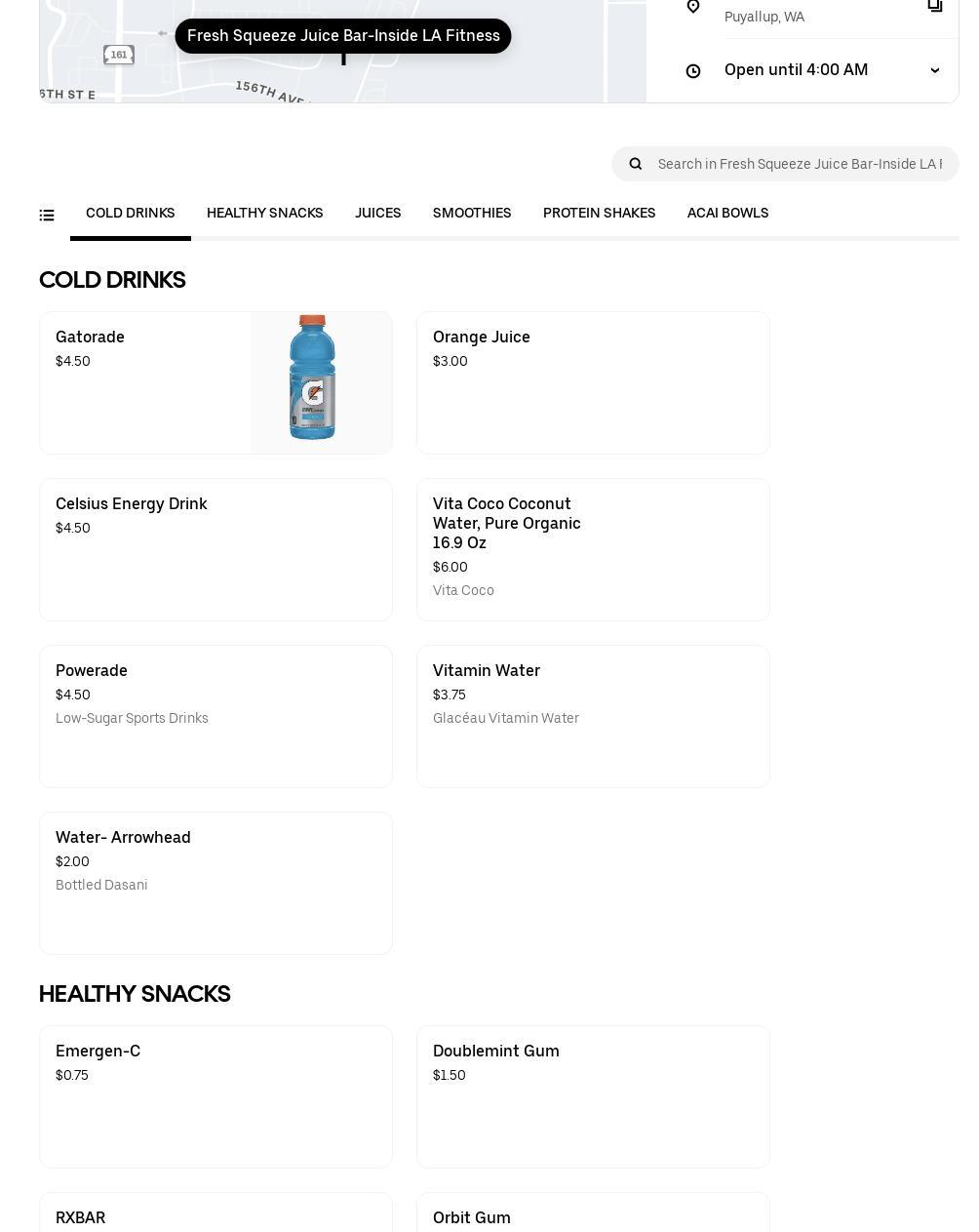Open the Smoothies category tab
Viewport: 979px width, 1232px height.
(472, 214)
